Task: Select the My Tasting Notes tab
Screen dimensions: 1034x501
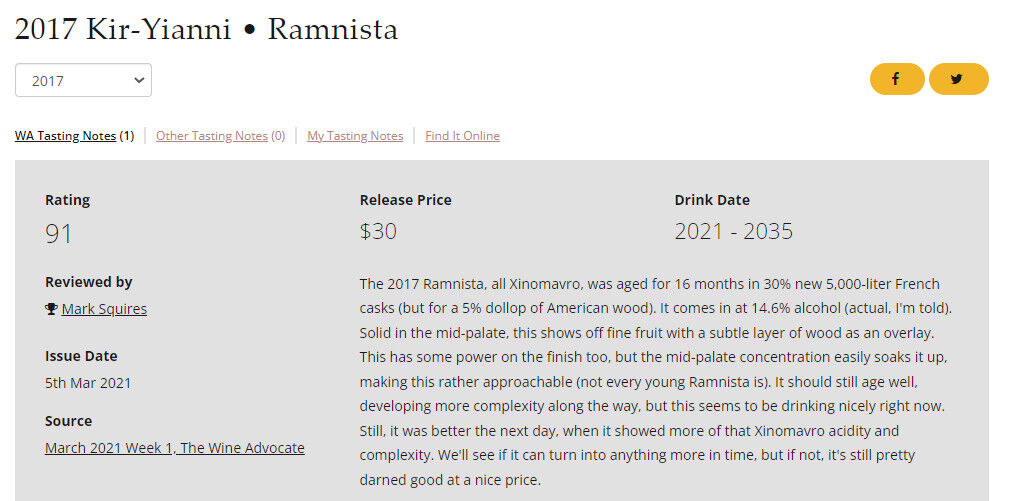Action: pos(355,136)
